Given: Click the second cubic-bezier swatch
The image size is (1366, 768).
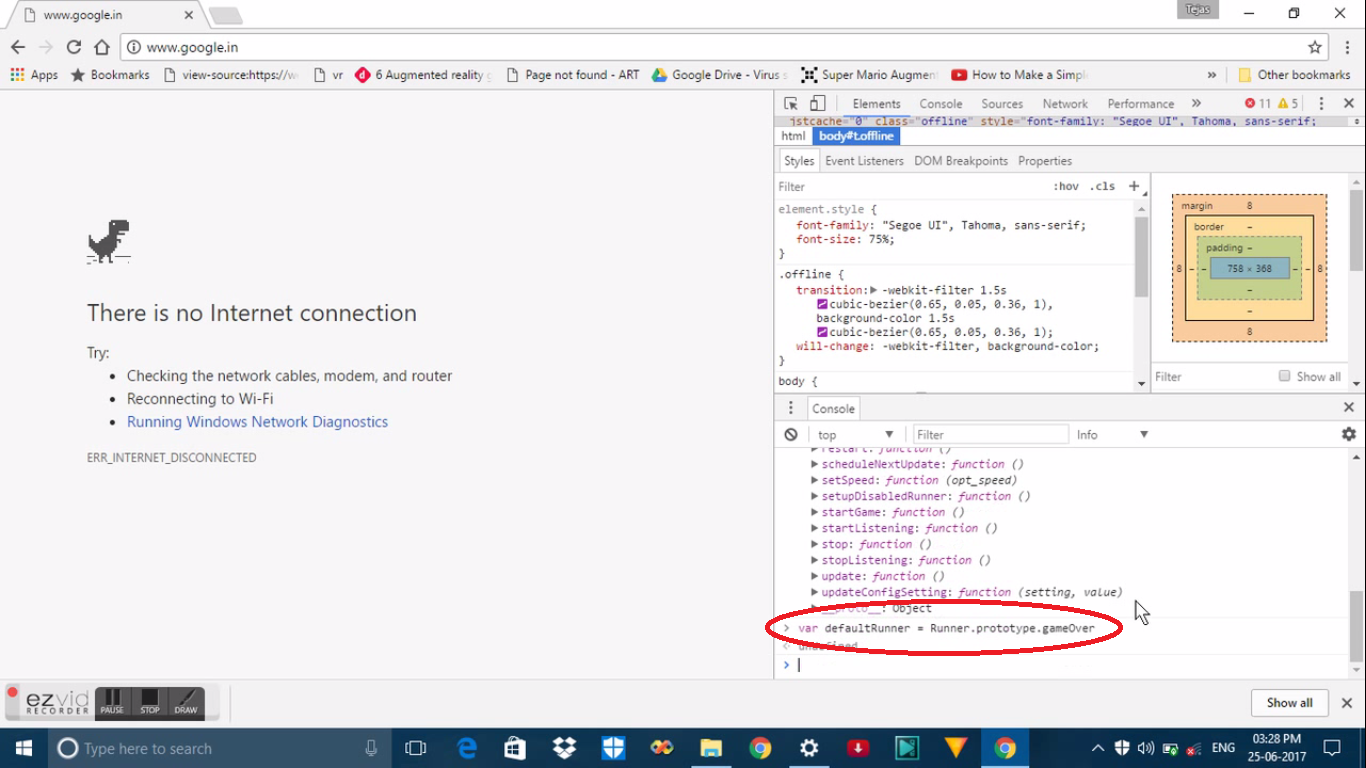Looking at the screenshot, I should 822,332.
